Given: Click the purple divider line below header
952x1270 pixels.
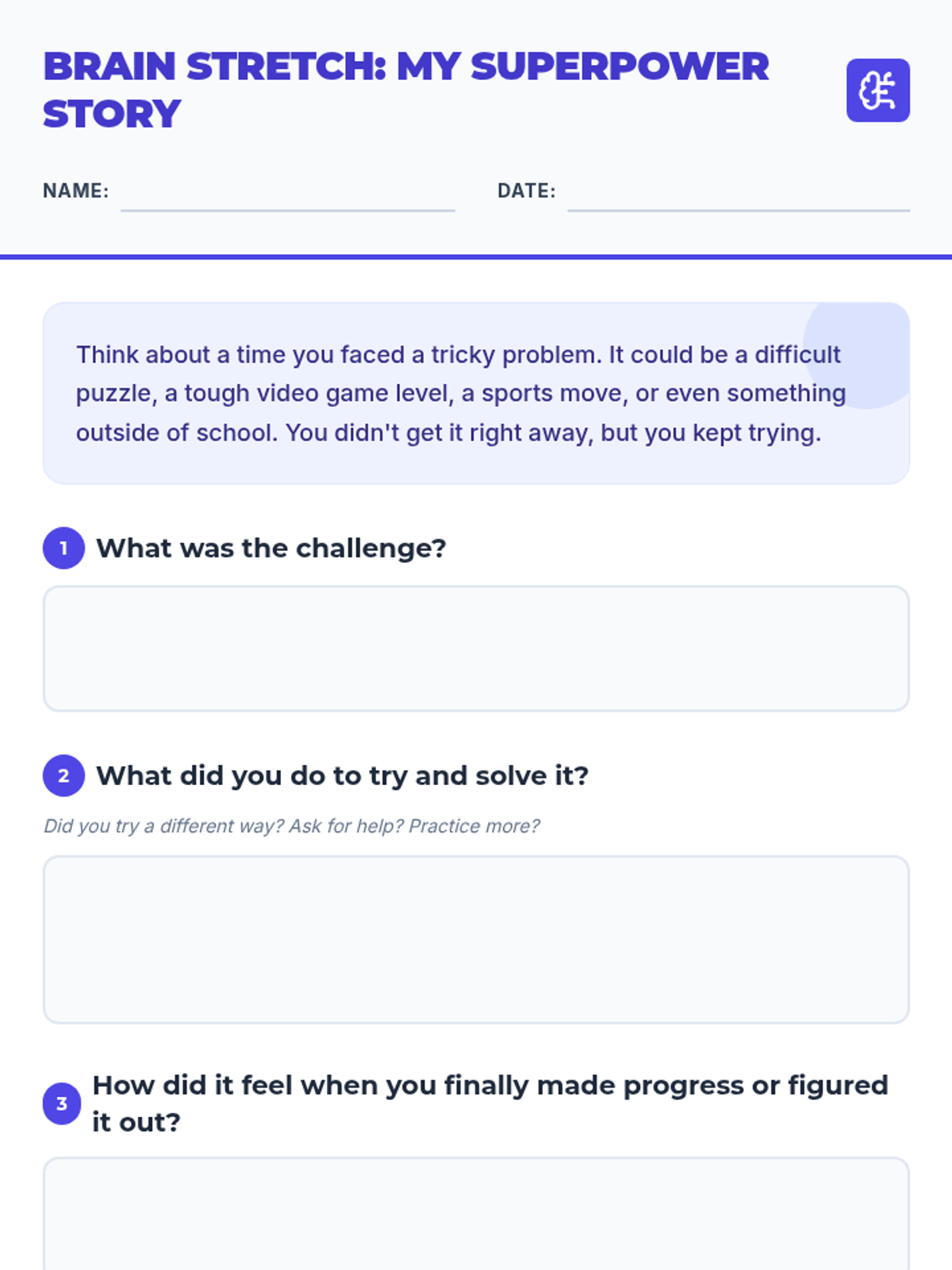Looking at the screenshot, I should 476,256.
